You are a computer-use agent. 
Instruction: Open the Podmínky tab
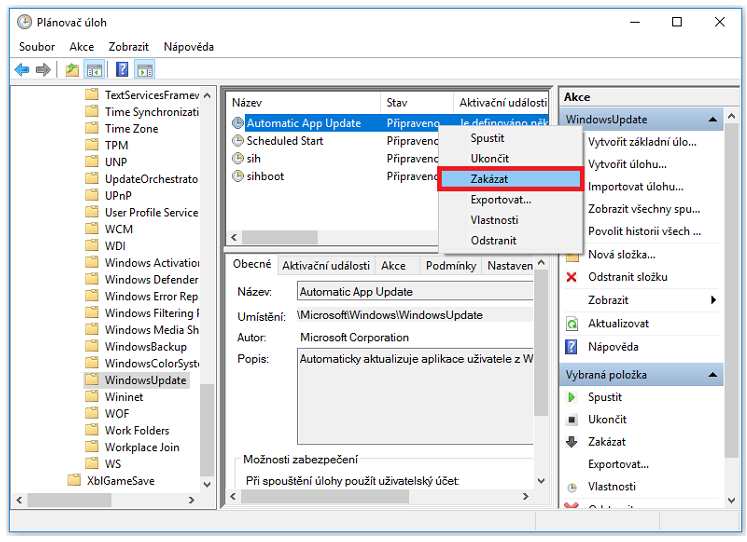450,266
